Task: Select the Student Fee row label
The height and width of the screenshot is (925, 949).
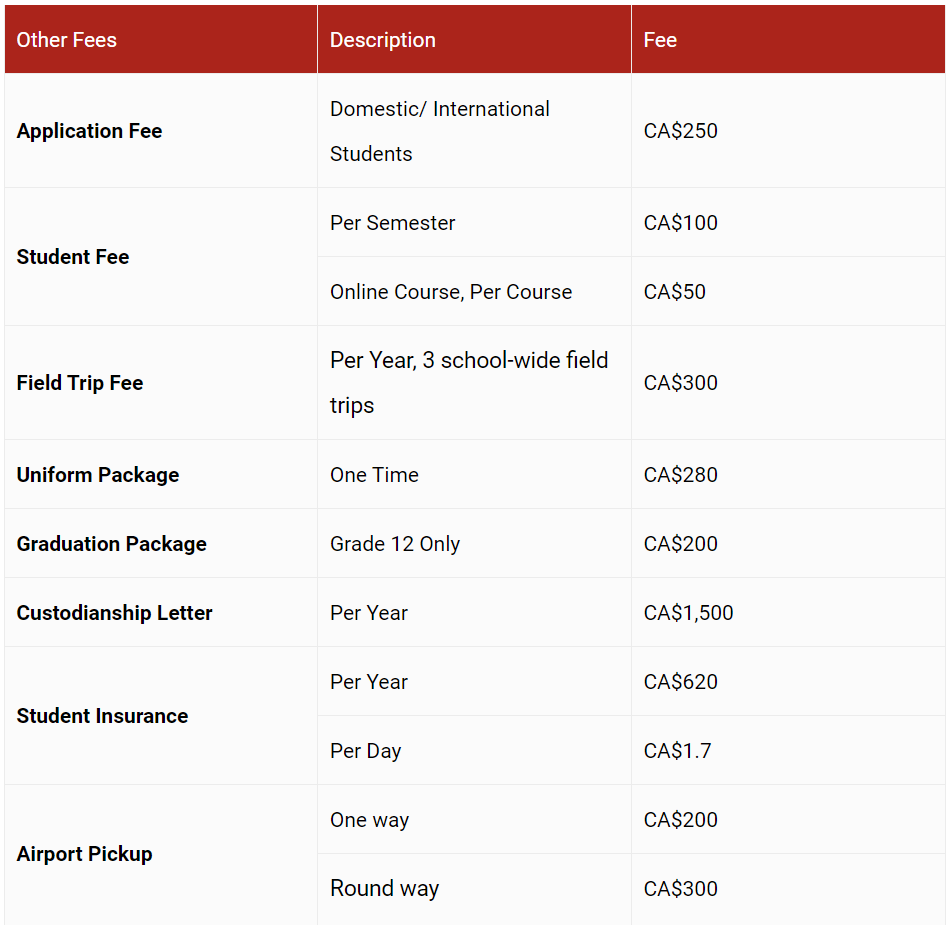Action: click(x=73, y=257)
